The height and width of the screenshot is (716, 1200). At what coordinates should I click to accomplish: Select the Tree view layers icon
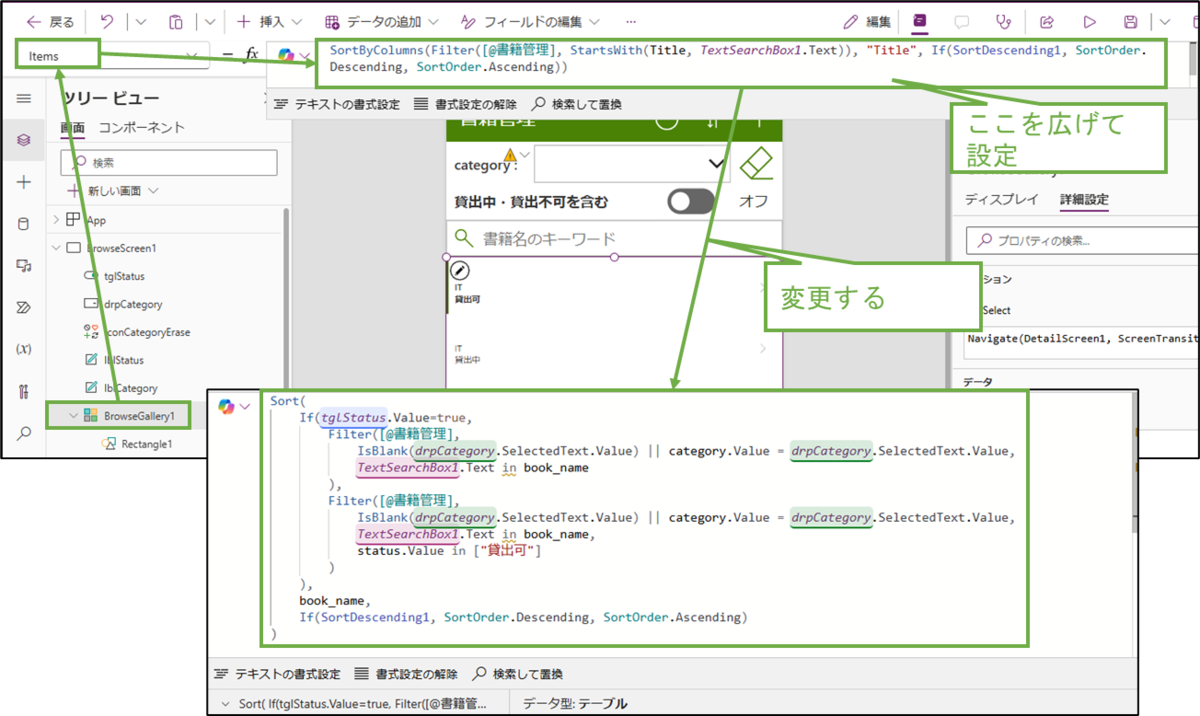(x=24, y=140)
